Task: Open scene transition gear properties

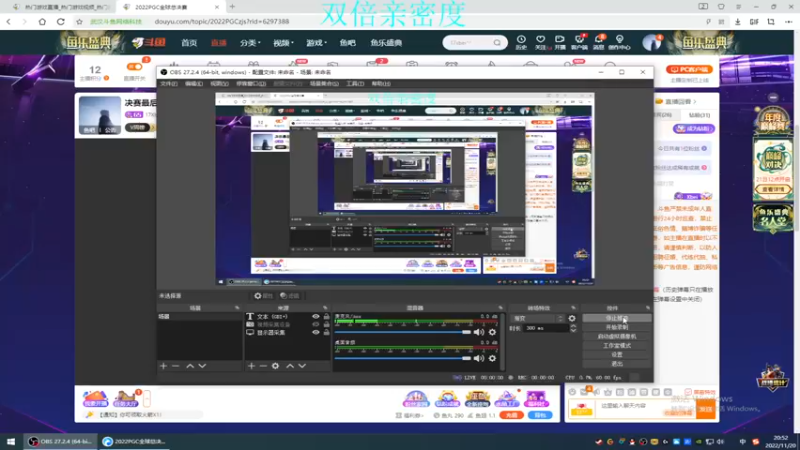Action: 572,318
